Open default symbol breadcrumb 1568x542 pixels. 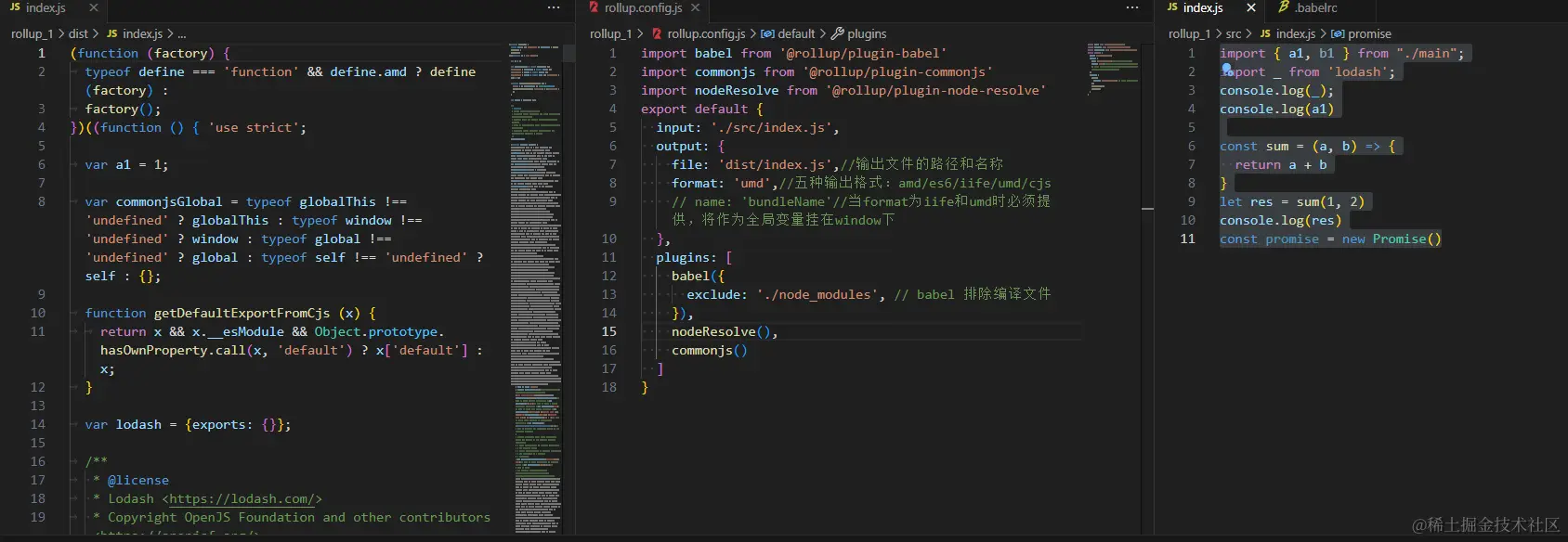click(x=796, y=33)
